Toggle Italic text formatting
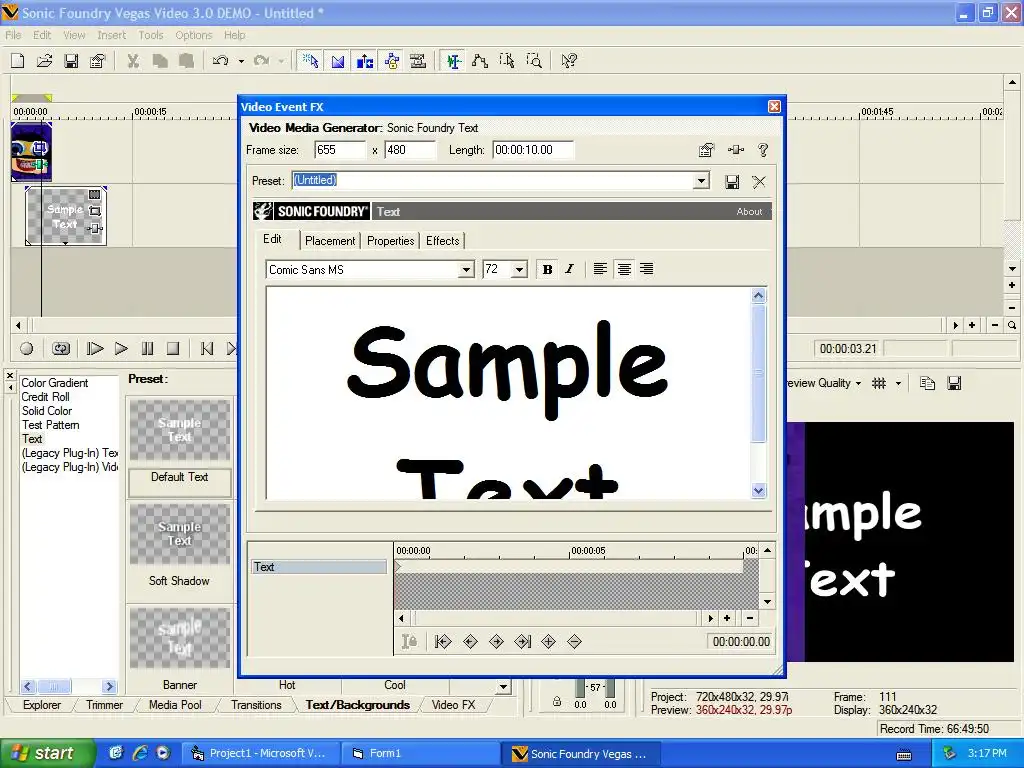The width and height of the screenshot is (1024, 768). point(569,269)
